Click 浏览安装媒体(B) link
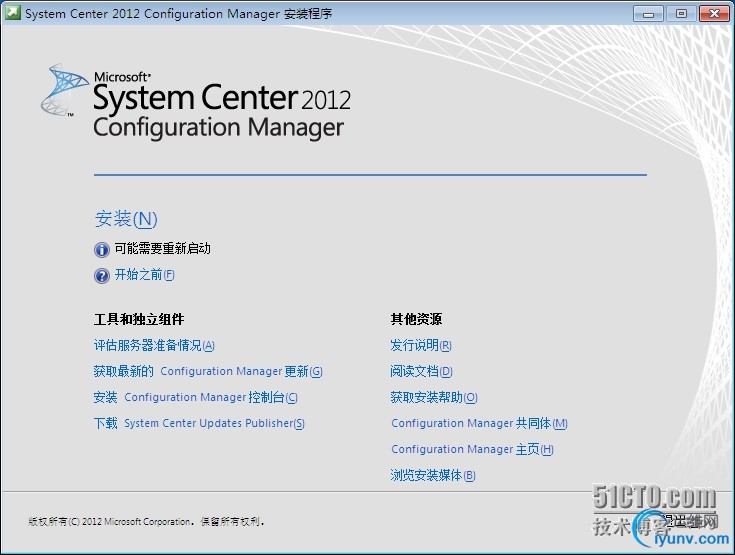 click(433, 475)
